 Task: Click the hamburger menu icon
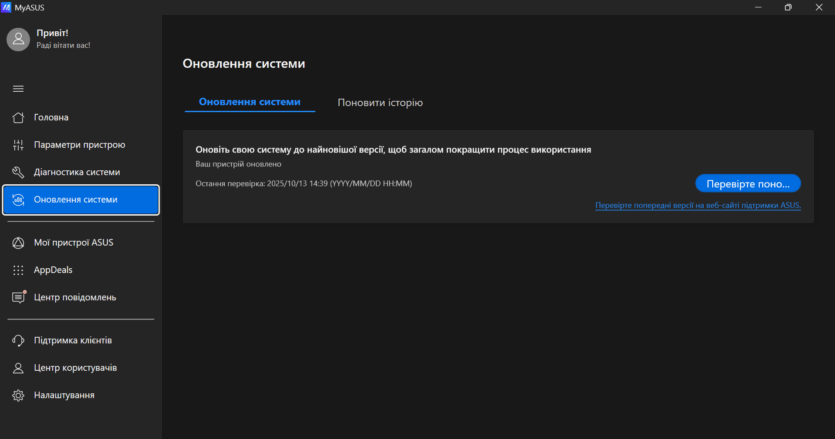[18, 89]
